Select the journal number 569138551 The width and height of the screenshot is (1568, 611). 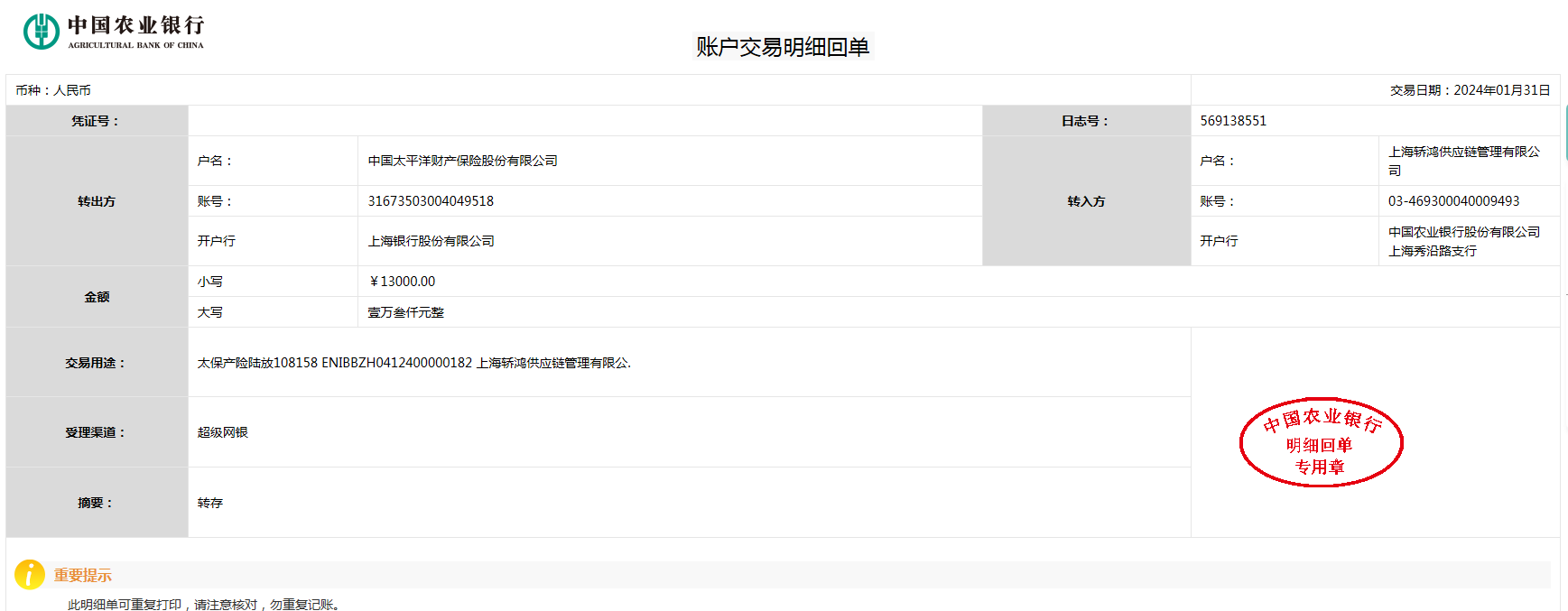pos(1233,121)
